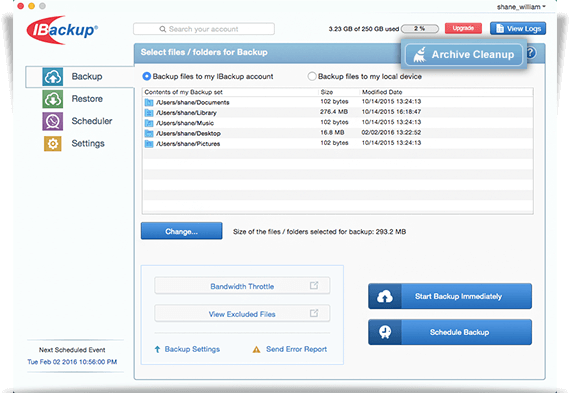Click the Modified Date column header
Viewport: 570px width, 393px height.
pos(382,92)
